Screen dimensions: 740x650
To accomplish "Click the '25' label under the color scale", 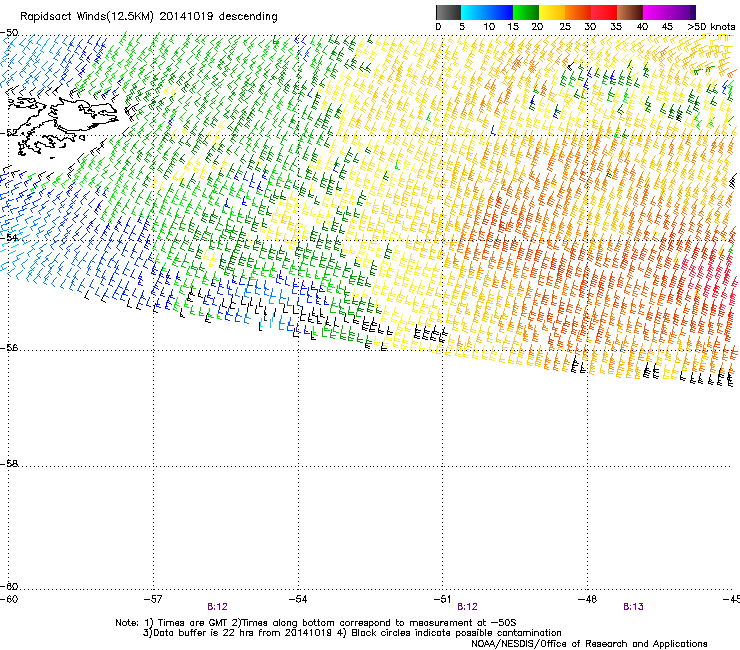I will [565, 27].
